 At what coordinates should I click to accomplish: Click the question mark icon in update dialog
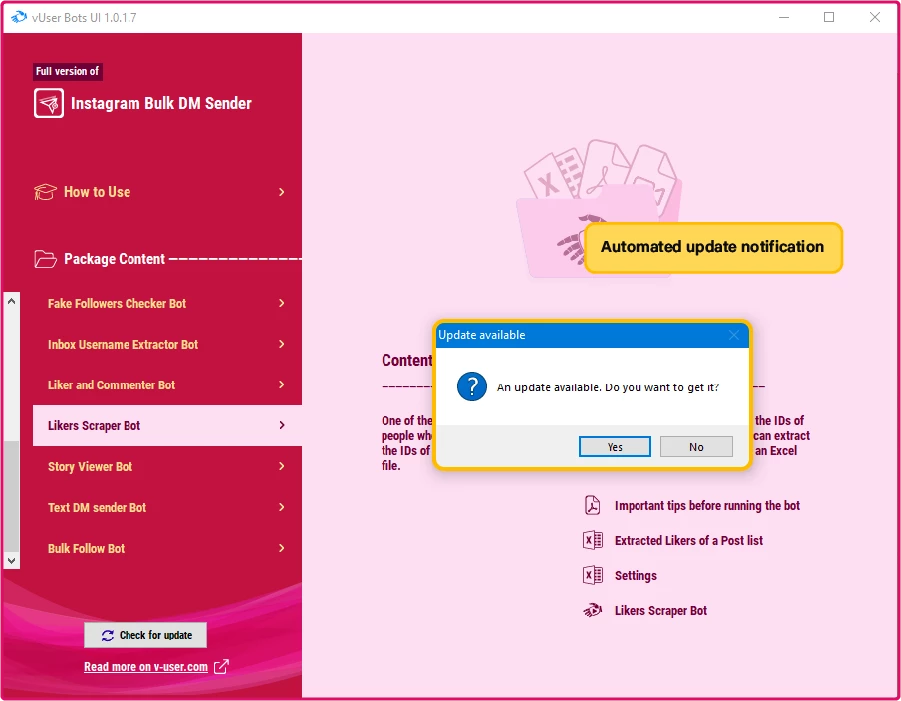pyautogui.click(x=472, y=387)
